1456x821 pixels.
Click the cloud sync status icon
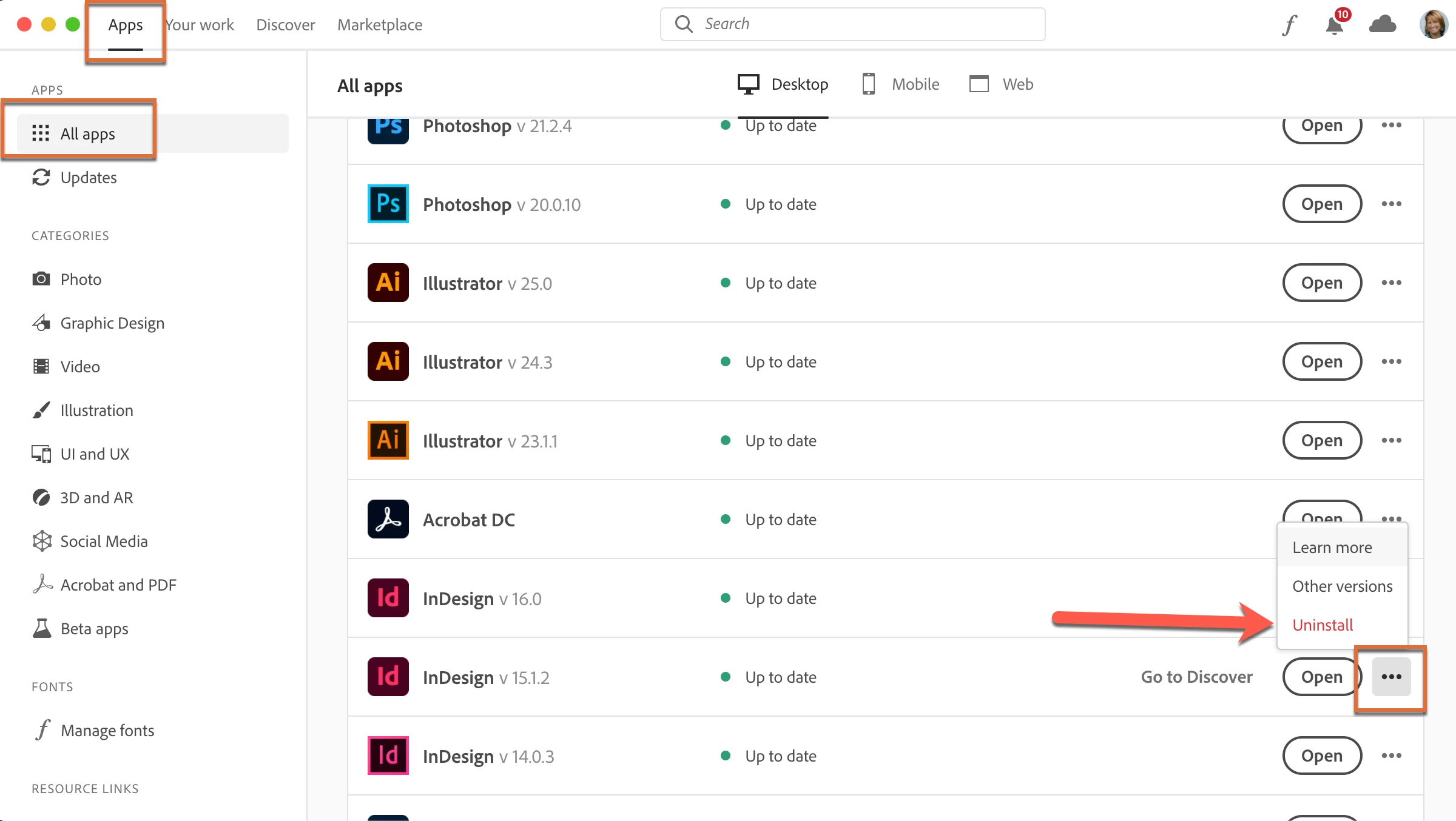tap(1383, 25)
